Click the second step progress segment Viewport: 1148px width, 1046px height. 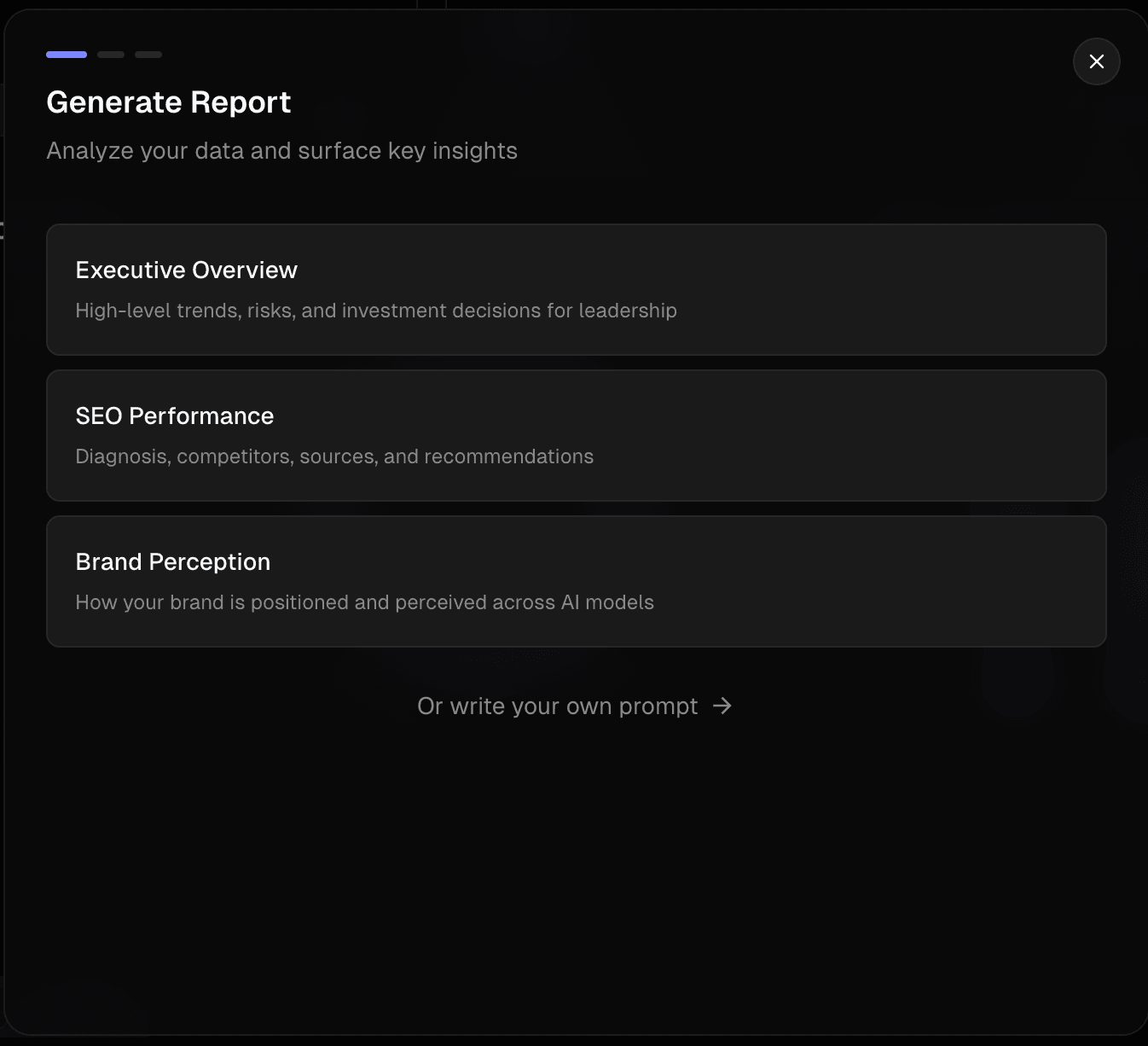pyautogui.click(x=111, y=54)
